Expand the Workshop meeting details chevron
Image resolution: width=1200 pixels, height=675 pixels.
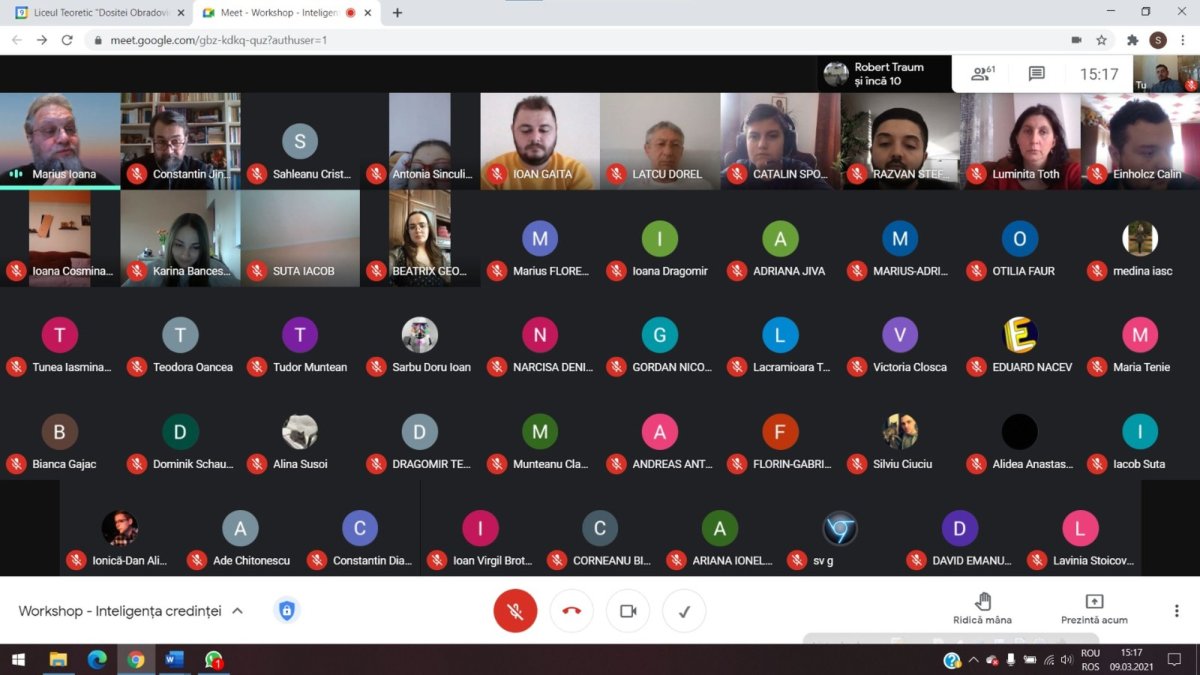pos(238,611)
